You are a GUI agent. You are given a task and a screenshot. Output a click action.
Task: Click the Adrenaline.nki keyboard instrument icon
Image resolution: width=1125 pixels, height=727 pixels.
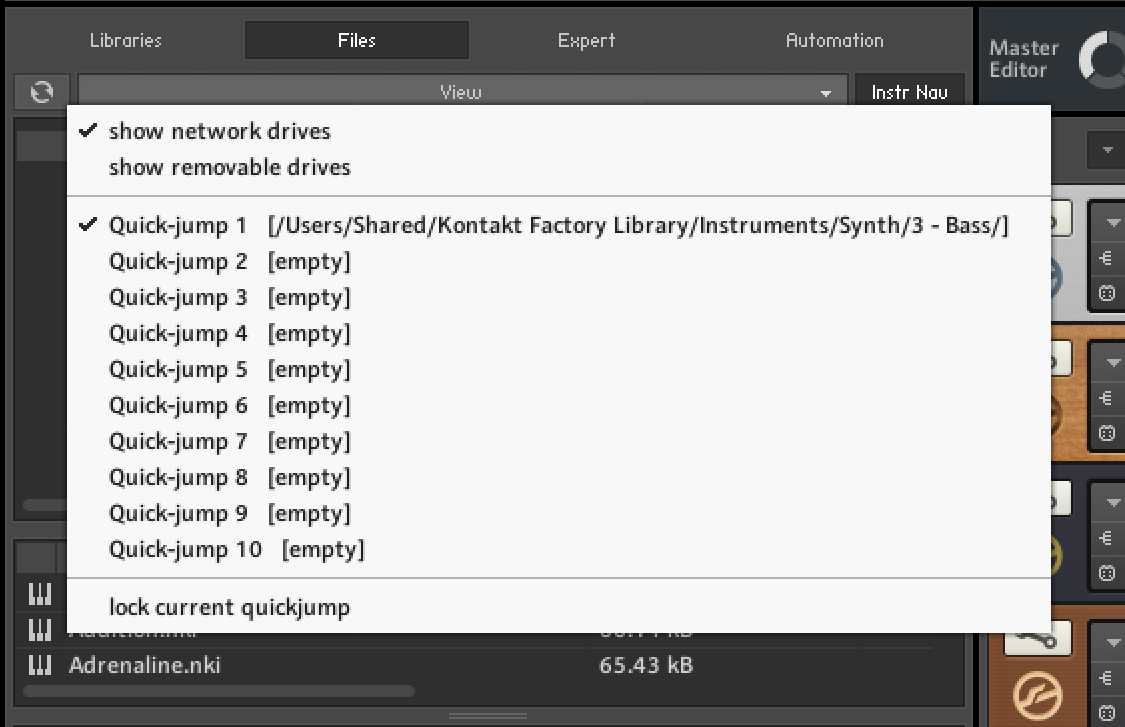tap(39, 666)
